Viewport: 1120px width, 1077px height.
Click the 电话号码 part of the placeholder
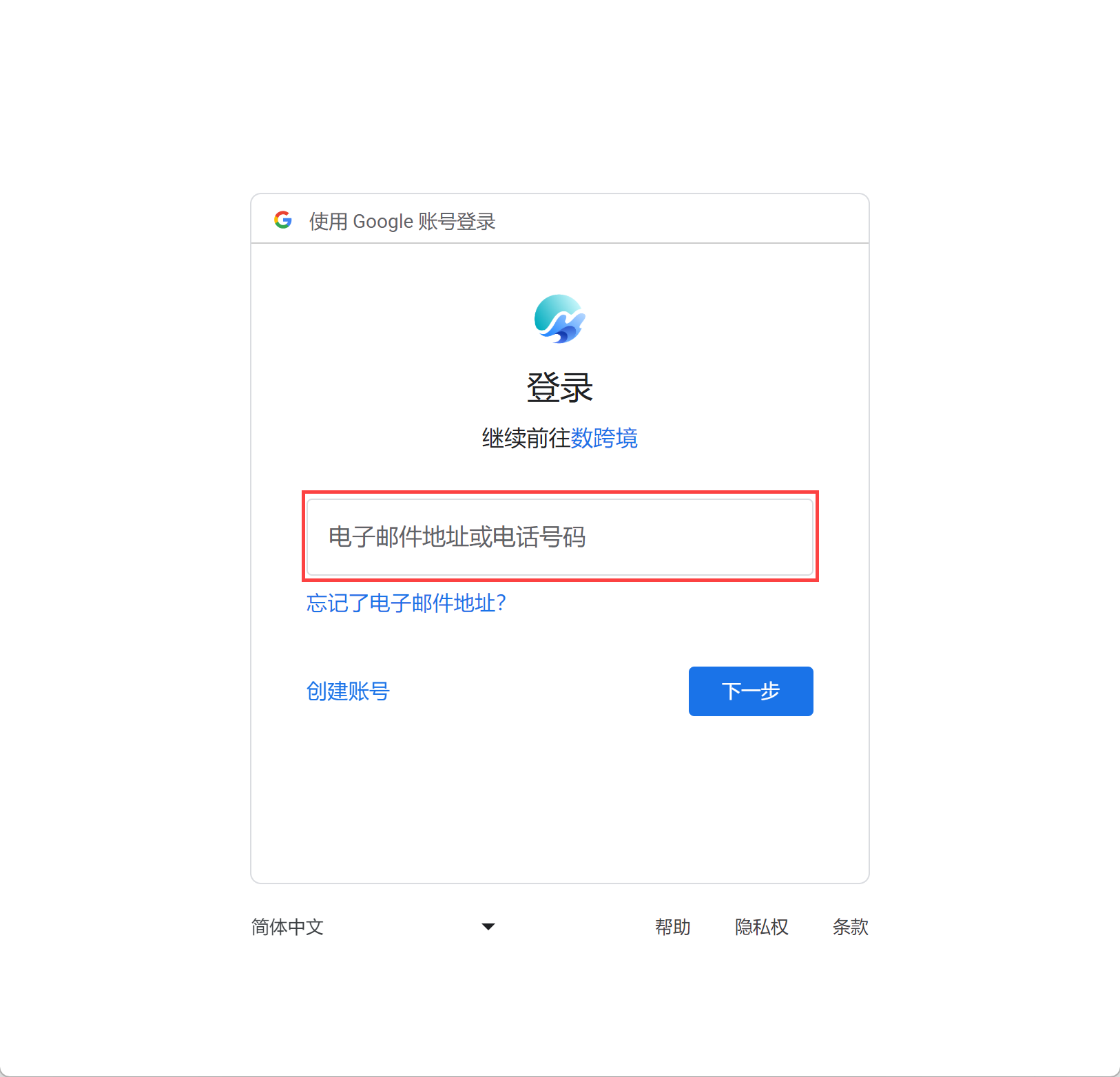pyautogui.click(x=539, y=537)
